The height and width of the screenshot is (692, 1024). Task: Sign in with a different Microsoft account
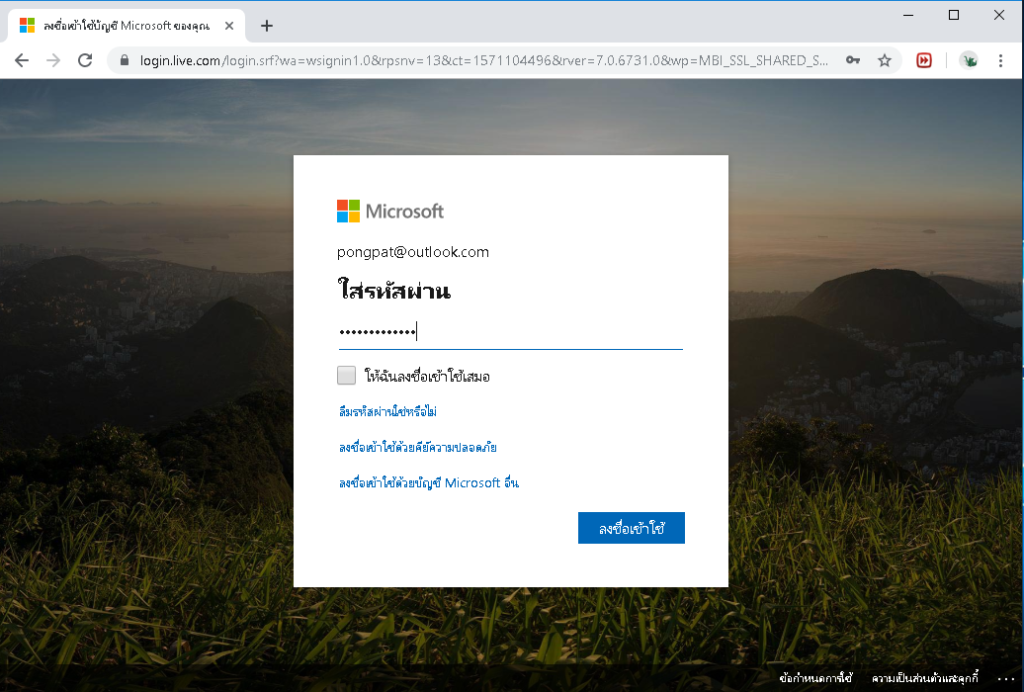pos(428,483)
